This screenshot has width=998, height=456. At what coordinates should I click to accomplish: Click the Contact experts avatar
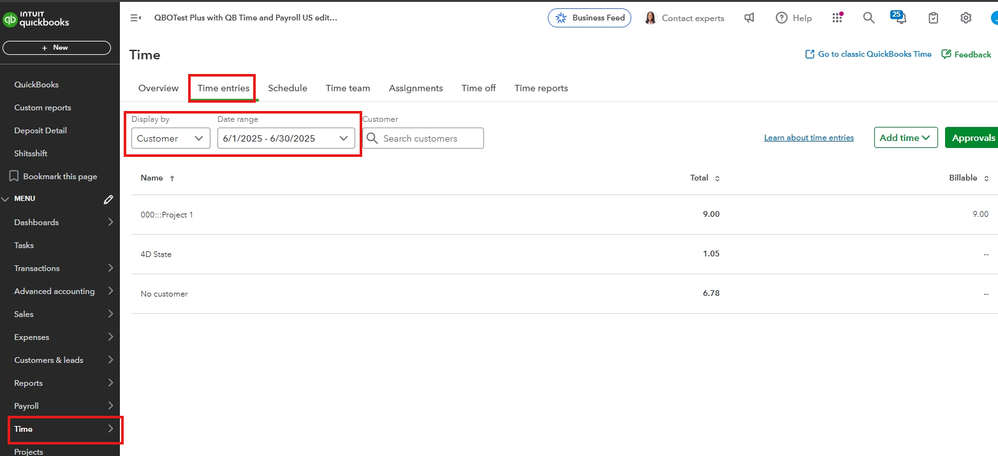pyautogui.click(x=650, y=18)
